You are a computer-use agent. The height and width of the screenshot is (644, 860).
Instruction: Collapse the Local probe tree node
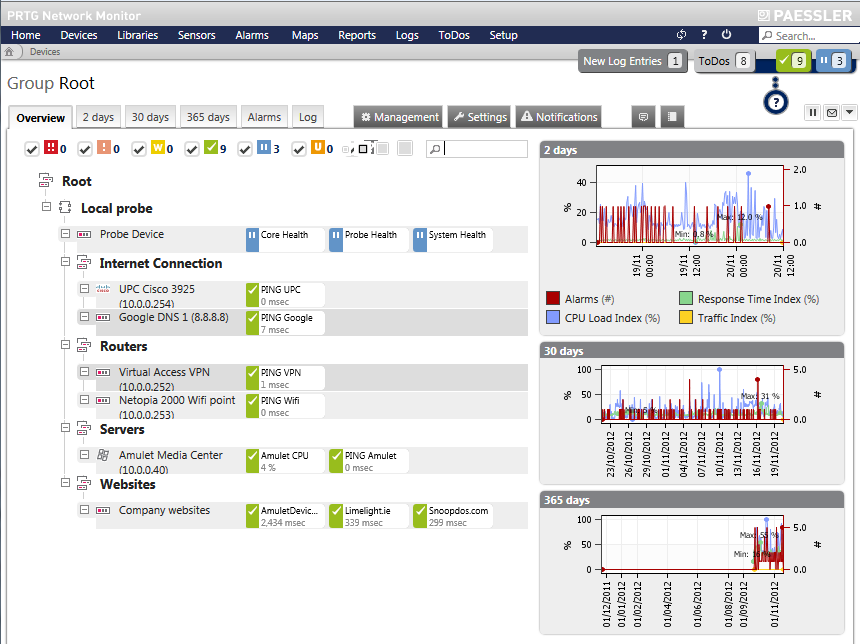tap(47, 207)
